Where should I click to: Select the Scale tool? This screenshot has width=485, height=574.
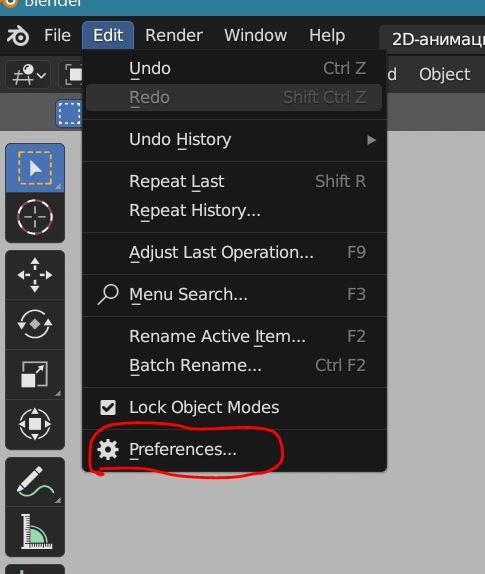click(35, 374)
